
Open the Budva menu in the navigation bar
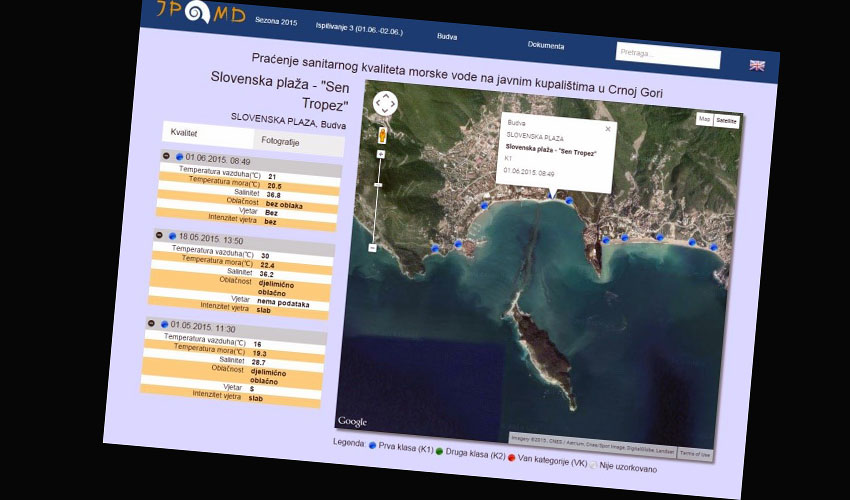tap(447, 36)
